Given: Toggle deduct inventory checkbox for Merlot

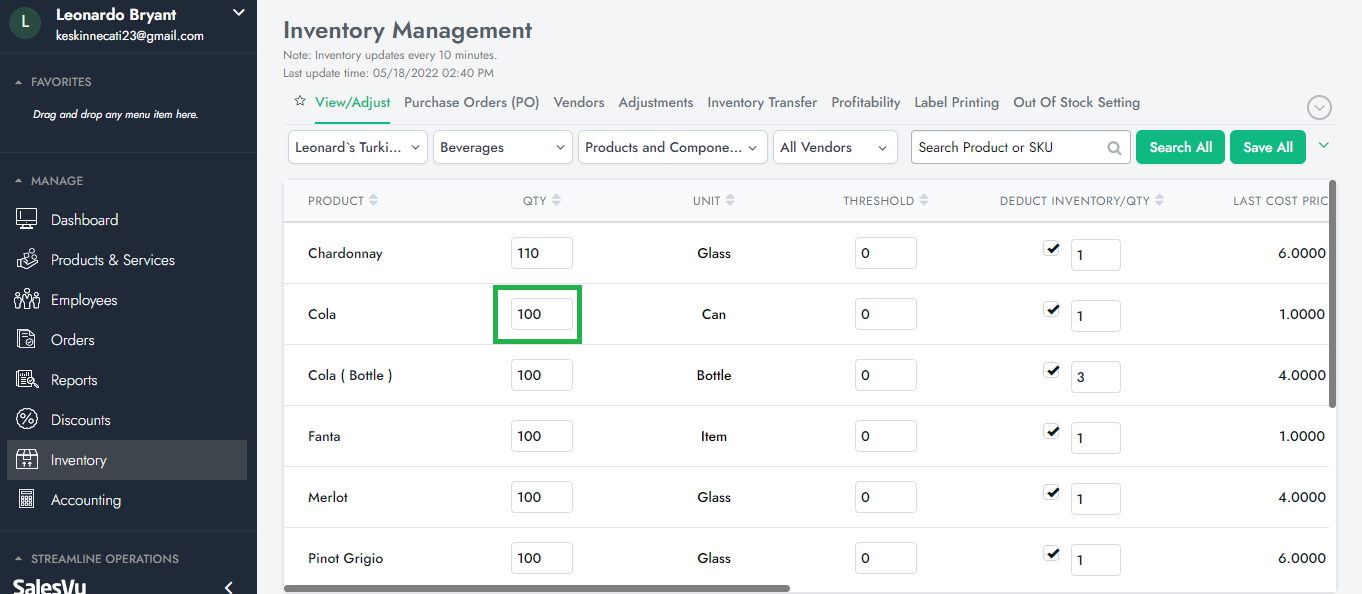Looking at the screenshot, I should point(1051,492).
